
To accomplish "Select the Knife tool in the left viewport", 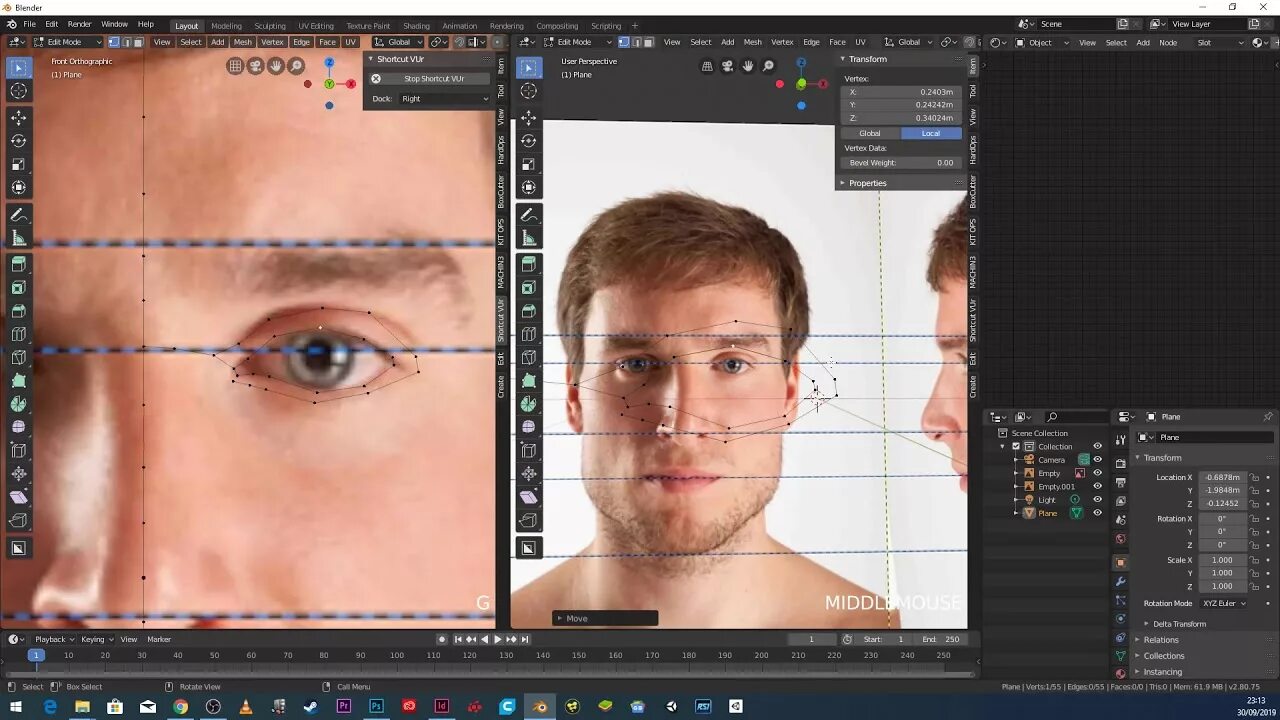I will click(x=18, y=357).
